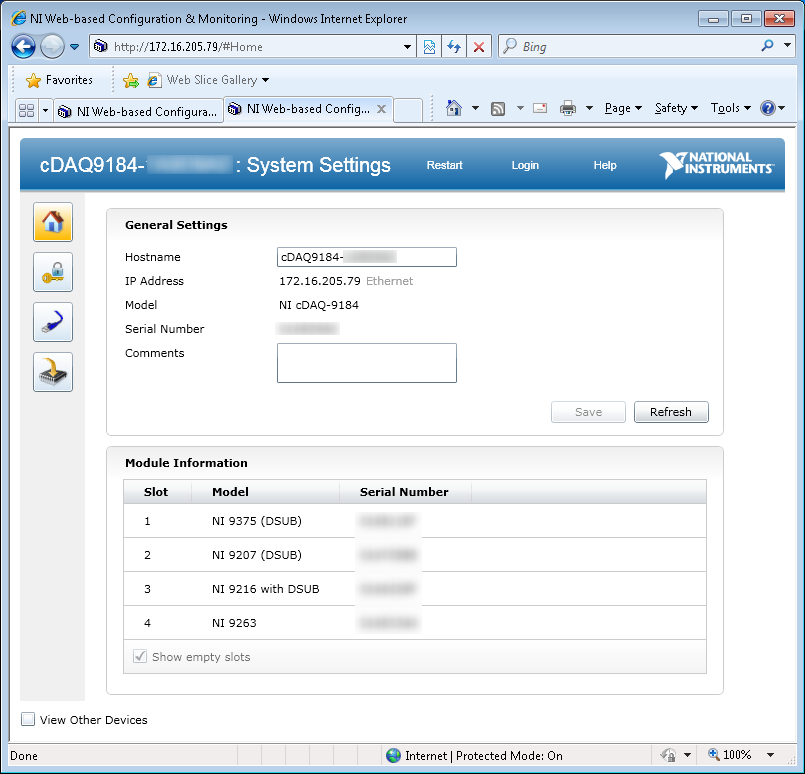Open the Page menu
Image resolution: width=805 pixels, height=774 pixels.
click(x=623, y=108)
